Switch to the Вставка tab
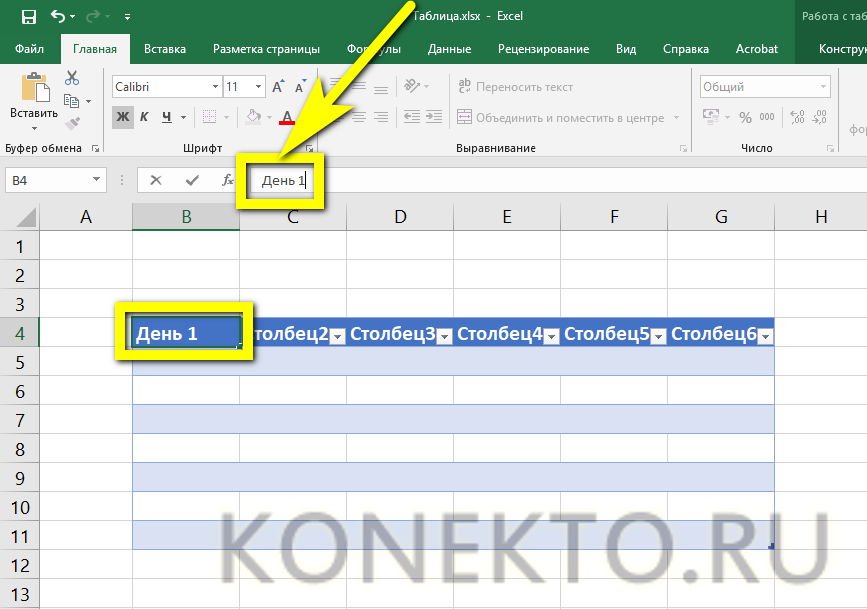 pyautogui.click(x=165, y=49)
